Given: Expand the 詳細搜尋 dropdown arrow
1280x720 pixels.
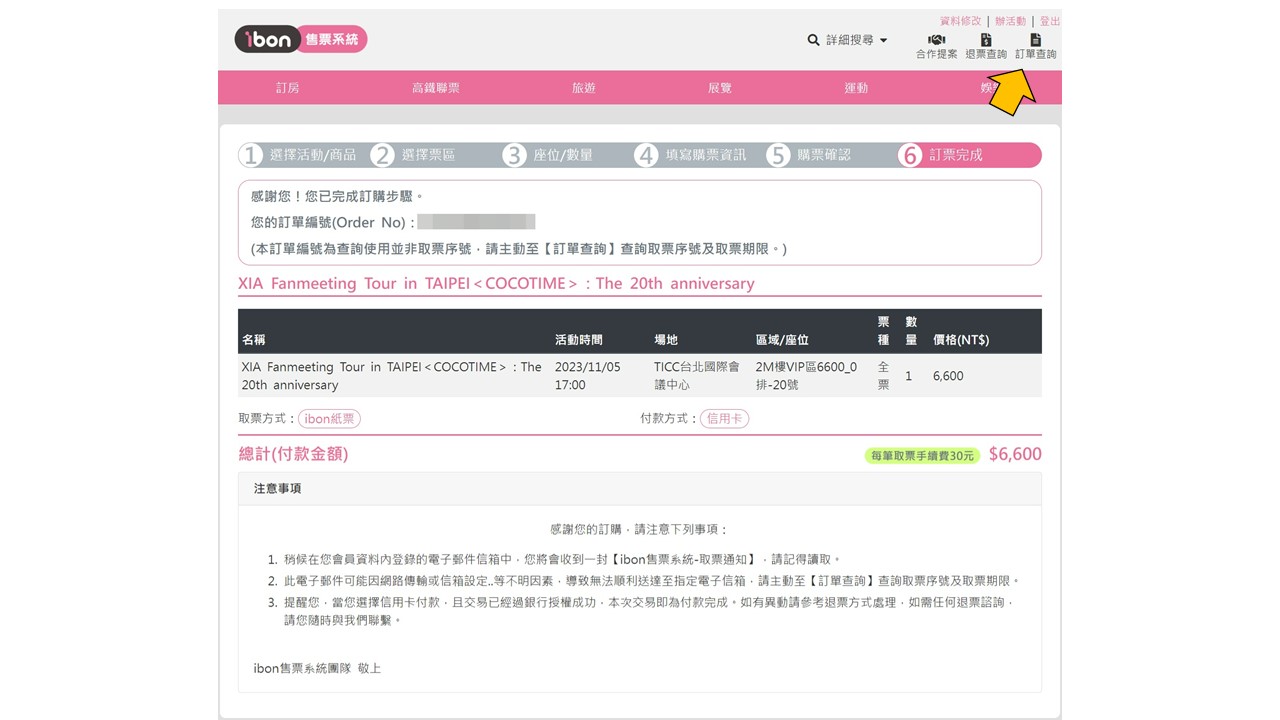Looking at the screenshot, I should point(884,41).
